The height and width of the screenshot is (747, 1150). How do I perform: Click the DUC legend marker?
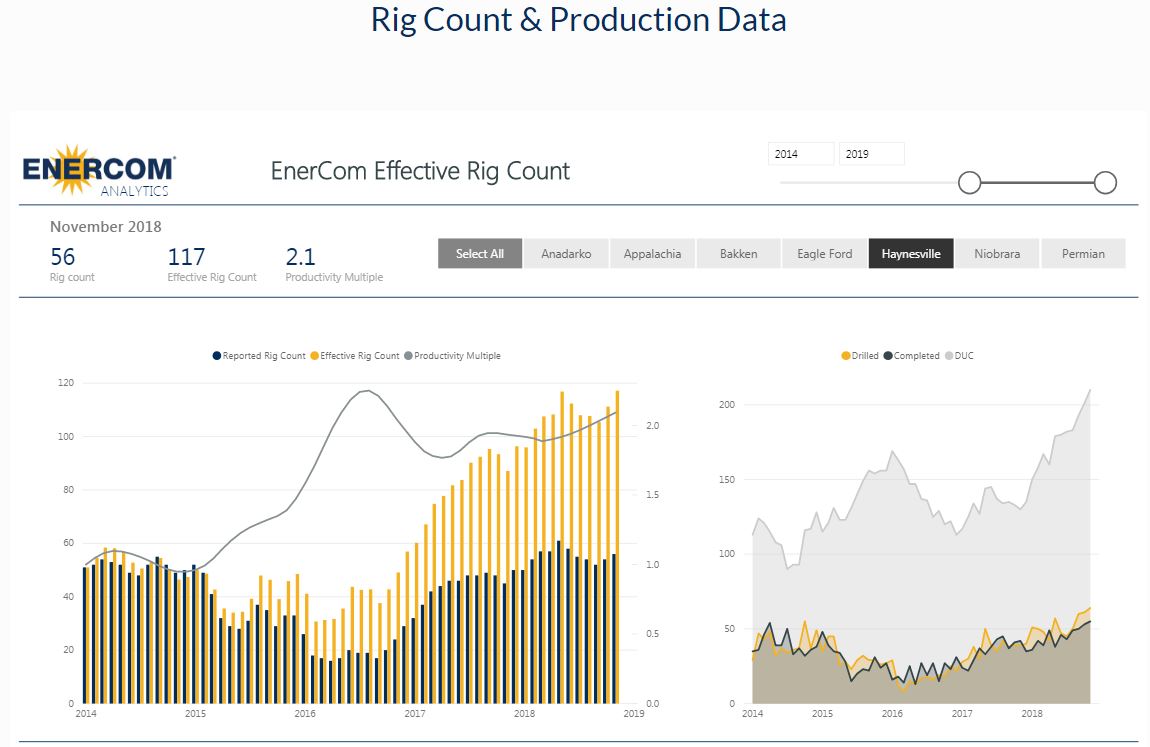(949, 356)
